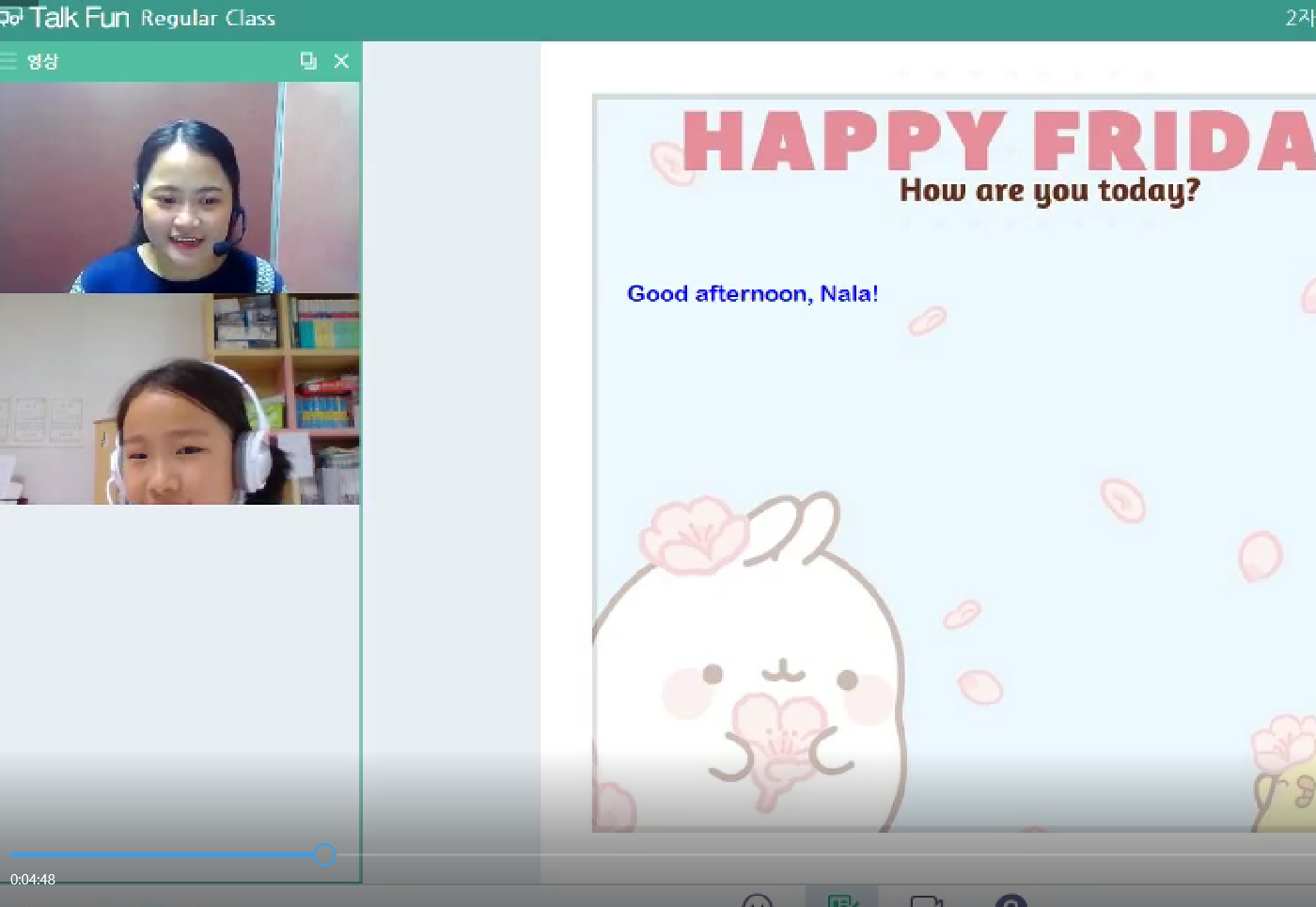This screenshot has width=1316, height=907.
Task: Select the green whiteboard icon in bottom toolbar
Action: point(842,899)
